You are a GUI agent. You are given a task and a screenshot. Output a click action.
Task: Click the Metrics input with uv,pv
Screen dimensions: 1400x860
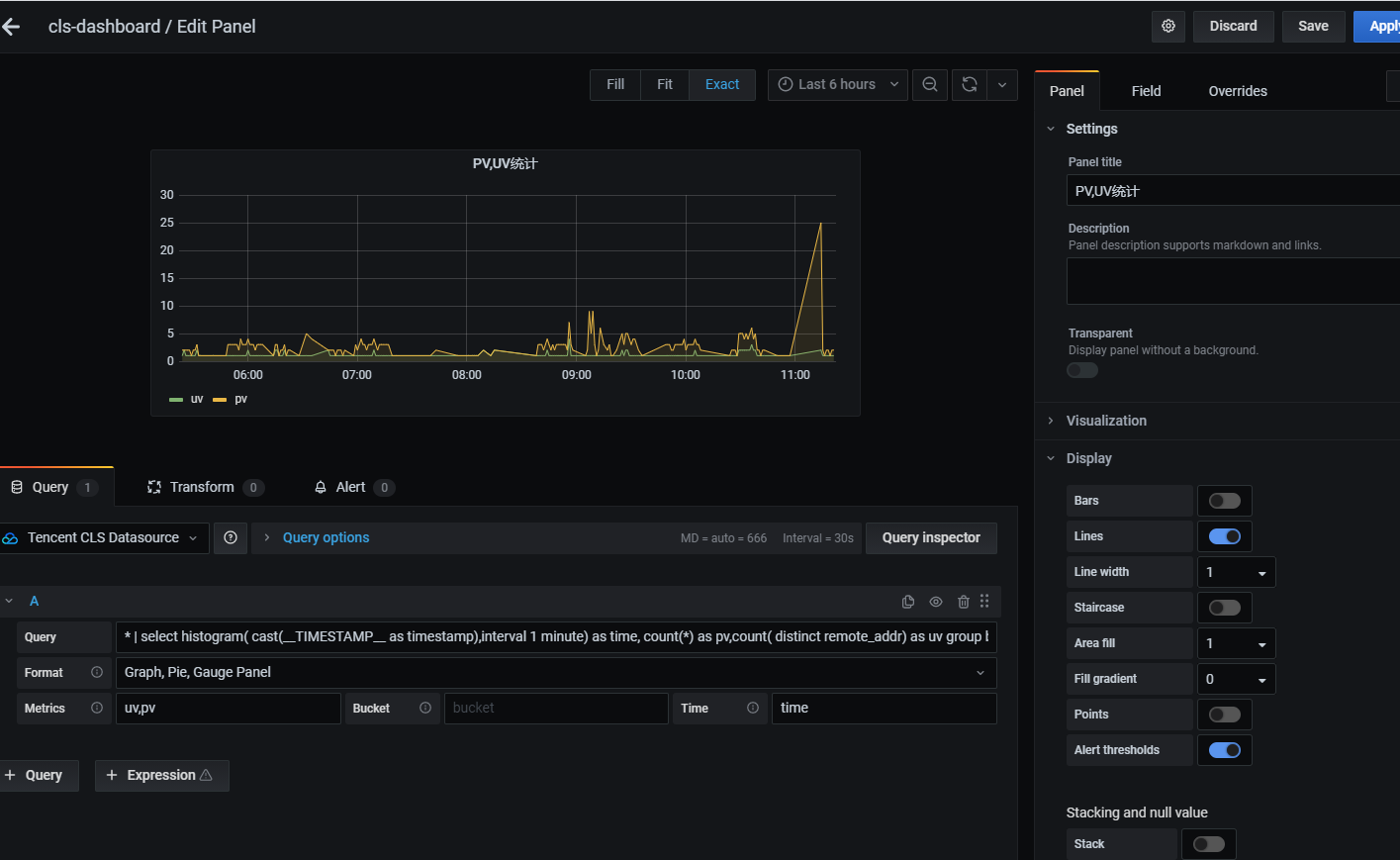pyautogui.click(x=229, y=708)
